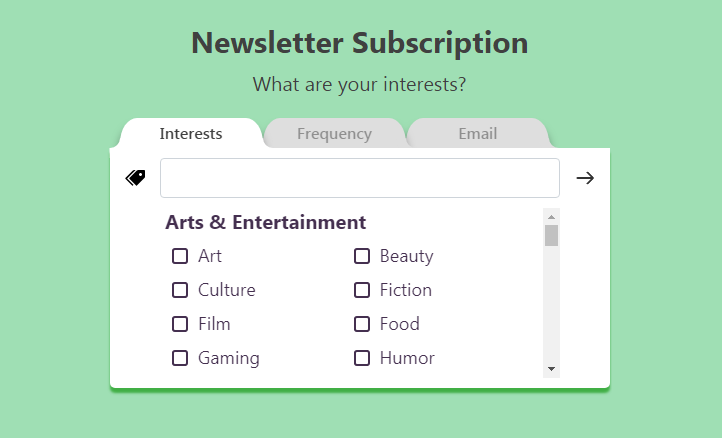Tick the Beauty checkbox
Viewport: 722px width, 438px height.
click(x=362, y=256)
